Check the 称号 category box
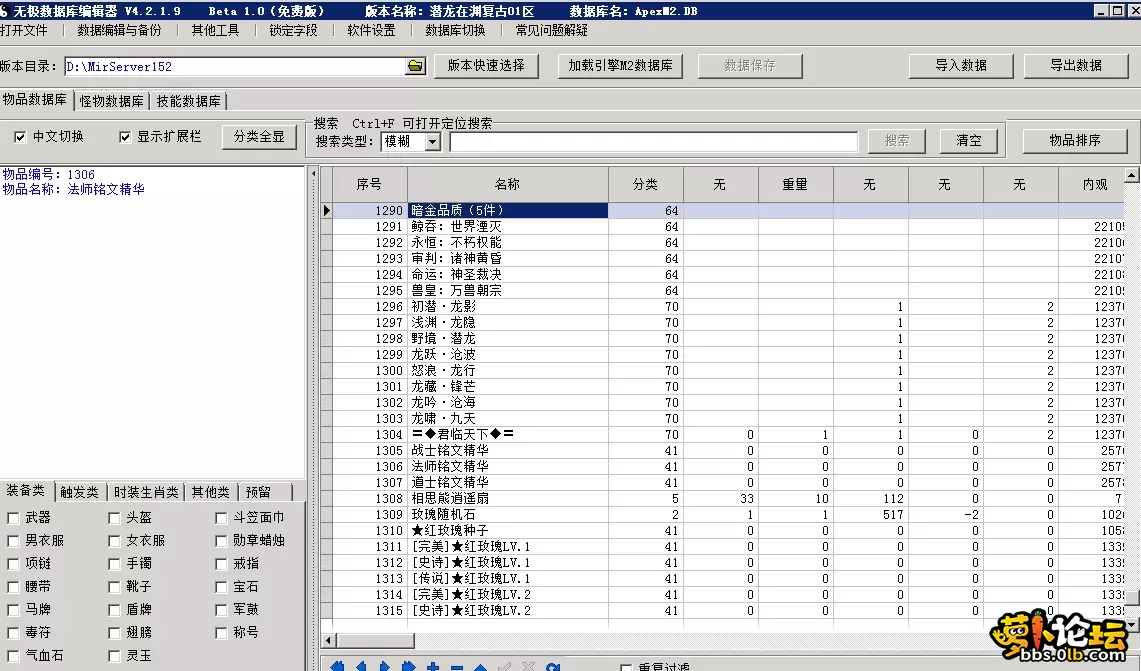Screen dimensions: 1141x671 (221, 633)
